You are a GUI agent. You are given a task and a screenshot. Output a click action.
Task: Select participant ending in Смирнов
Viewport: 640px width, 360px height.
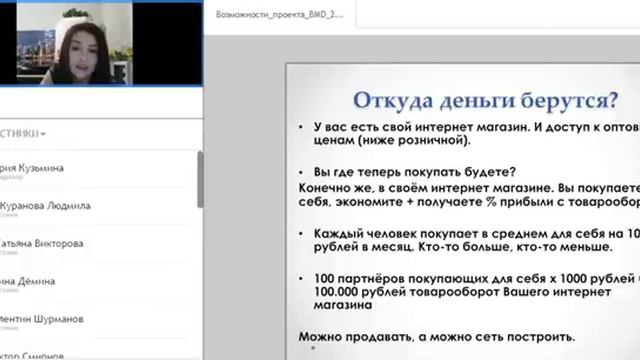[31, 356]
